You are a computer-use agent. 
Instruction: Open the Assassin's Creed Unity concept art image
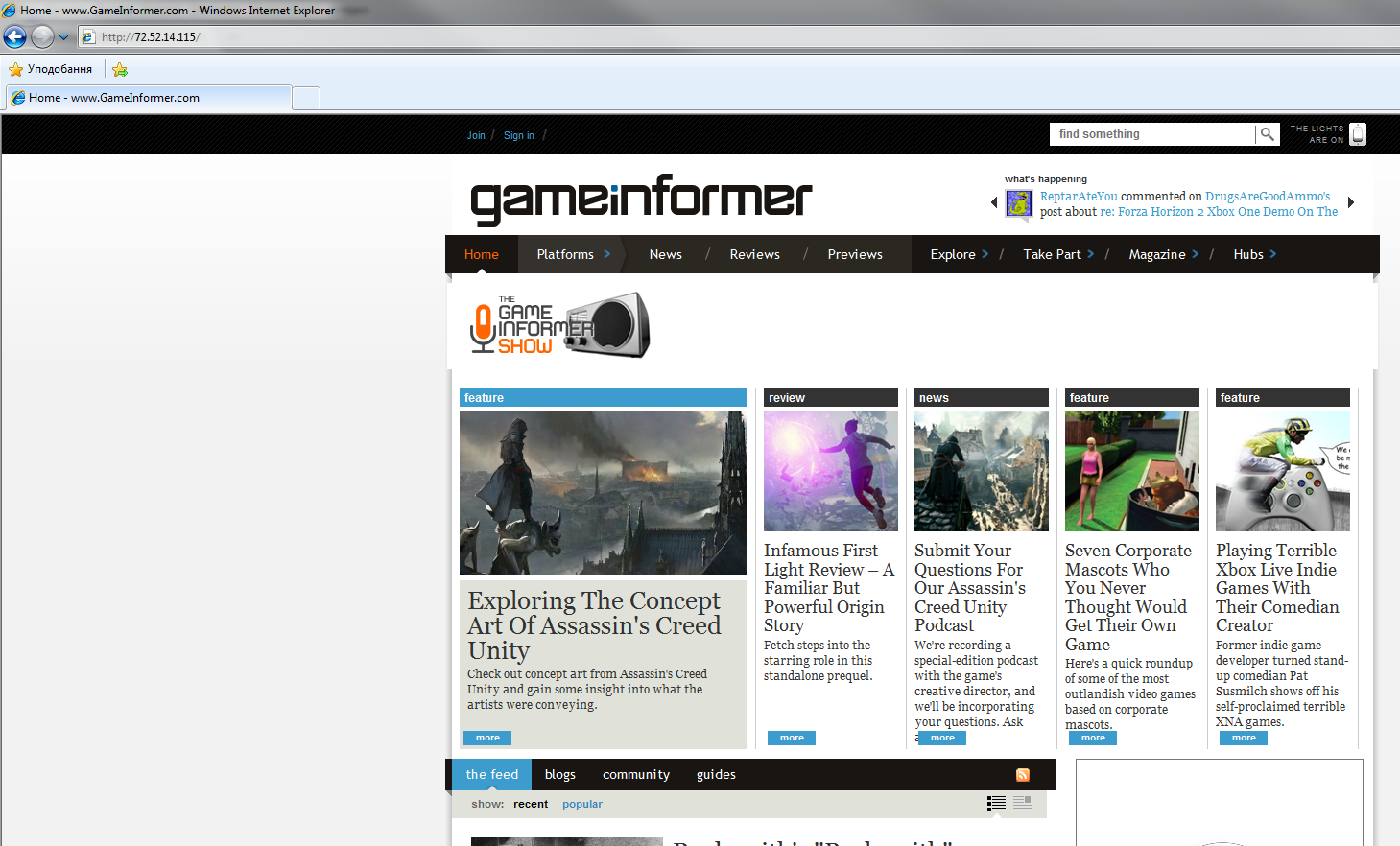point(604,493)
